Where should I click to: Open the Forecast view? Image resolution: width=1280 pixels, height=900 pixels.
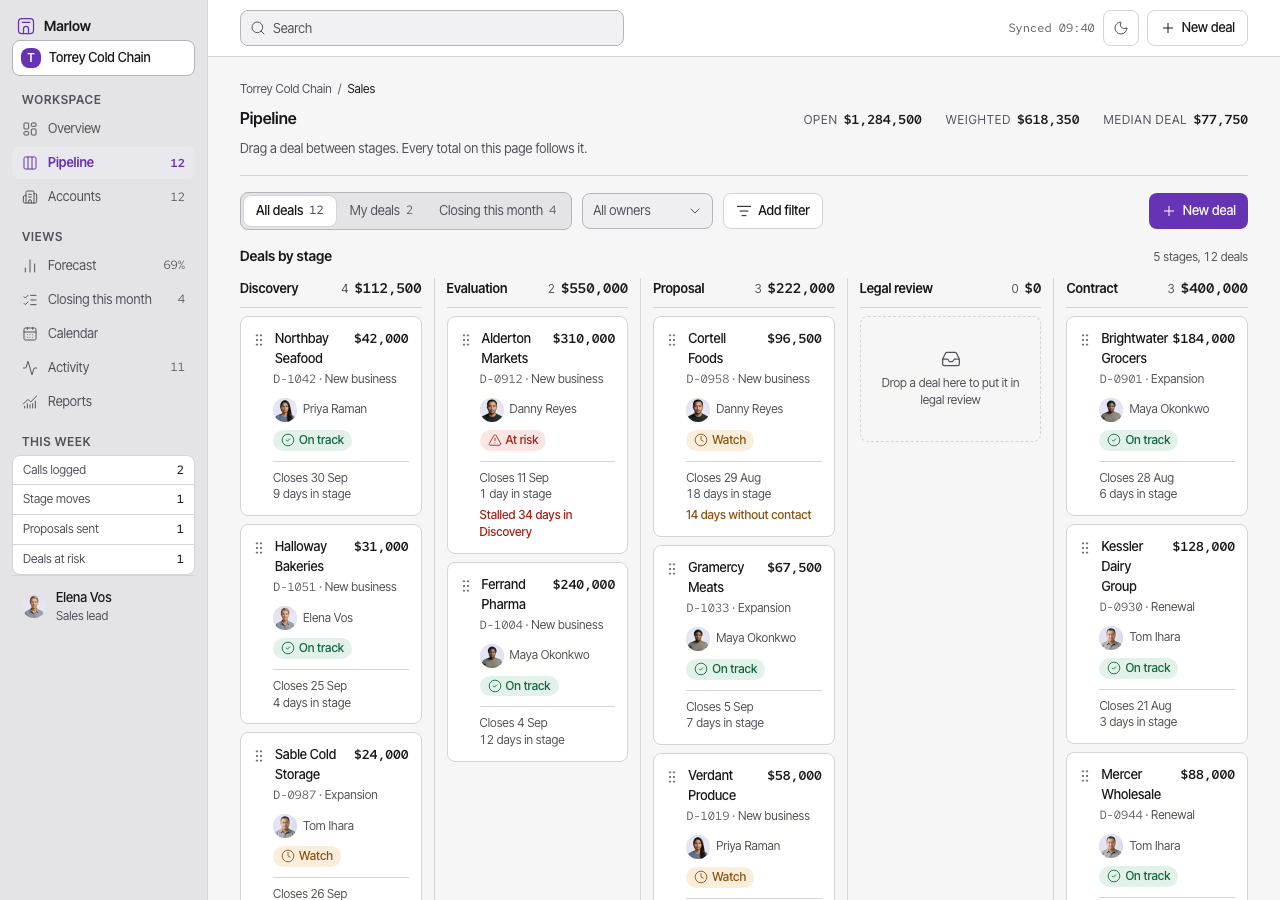(x=103, y=266)
